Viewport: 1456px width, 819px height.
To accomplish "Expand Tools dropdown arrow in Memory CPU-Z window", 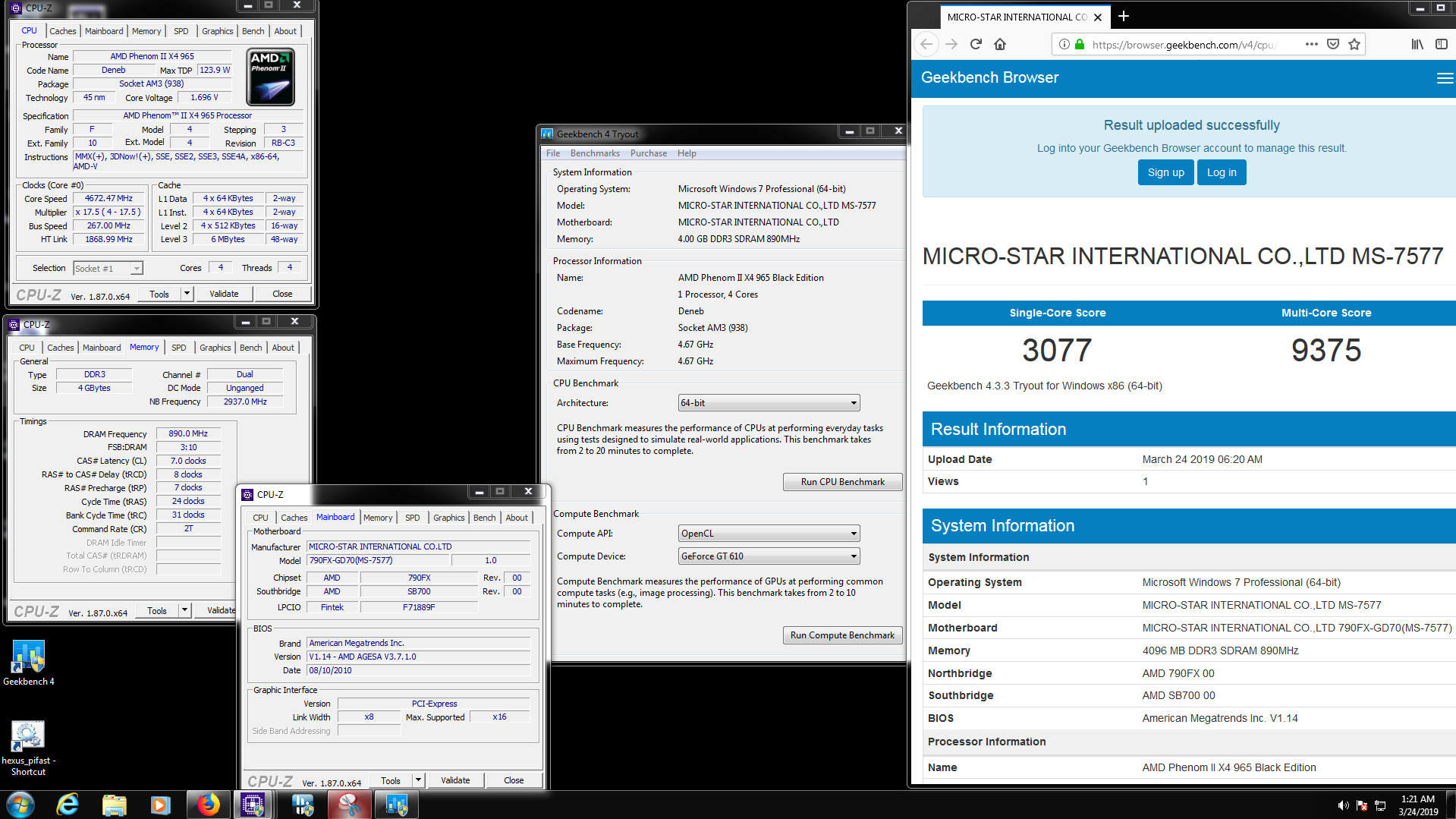I will 184,610.
